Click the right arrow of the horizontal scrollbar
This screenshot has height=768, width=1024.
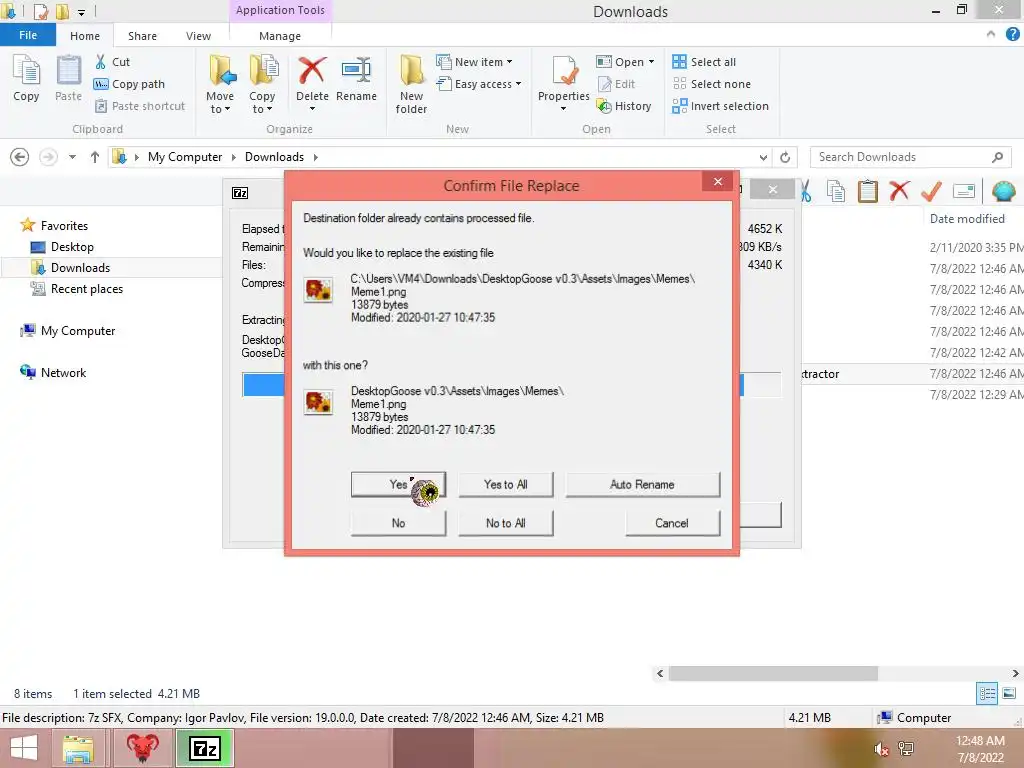point(1016,673)
